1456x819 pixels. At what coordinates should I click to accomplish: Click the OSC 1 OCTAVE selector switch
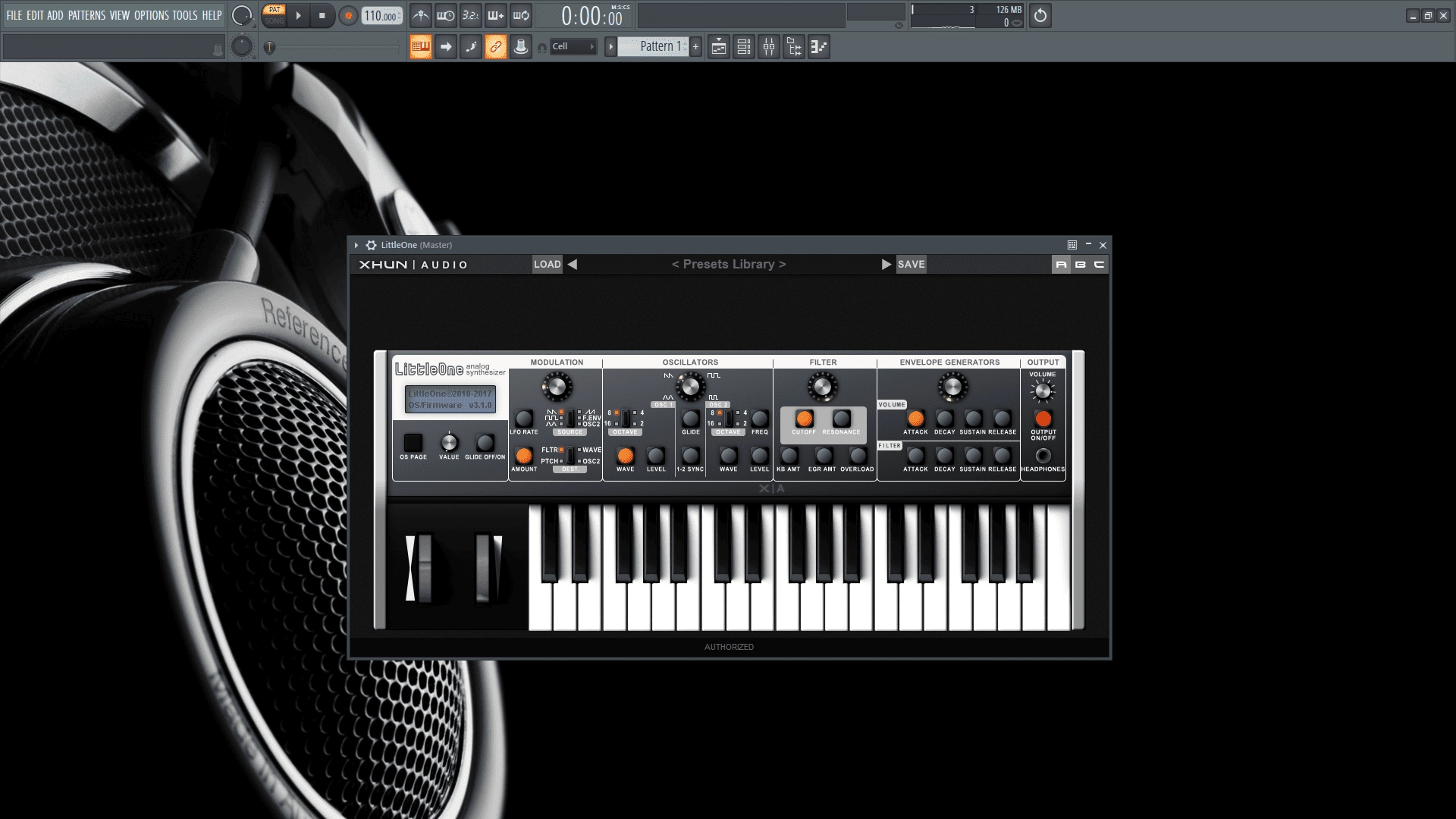[626, 419]
